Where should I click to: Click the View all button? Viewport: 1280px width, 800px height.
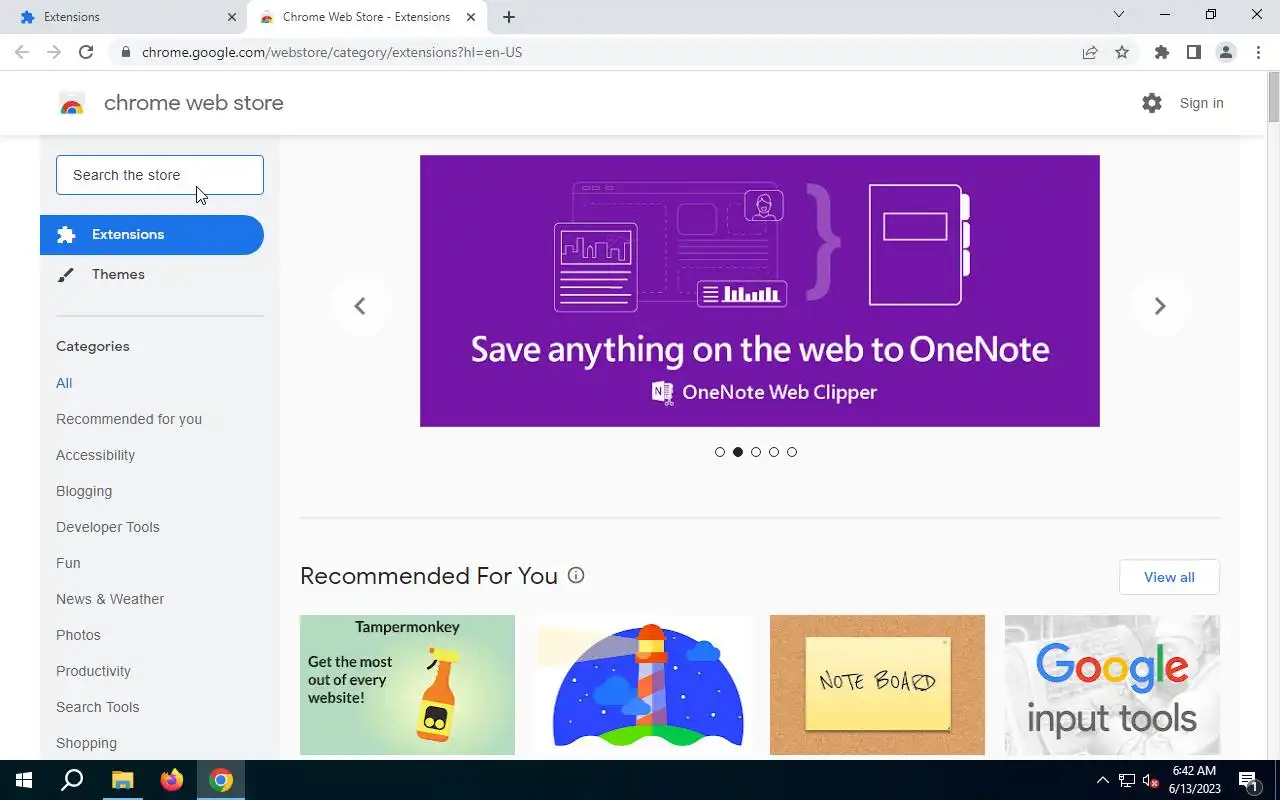[x=1169, y=577]
